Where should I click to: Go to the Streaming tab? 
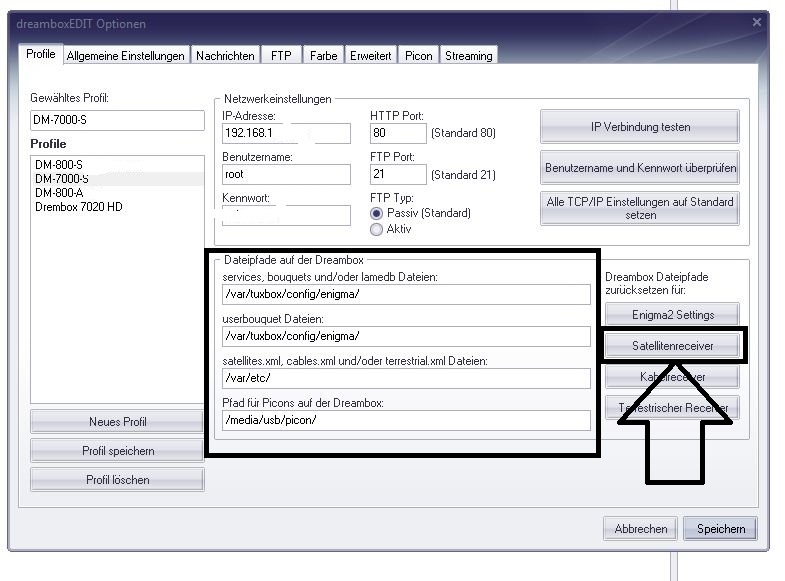point(468,56)
